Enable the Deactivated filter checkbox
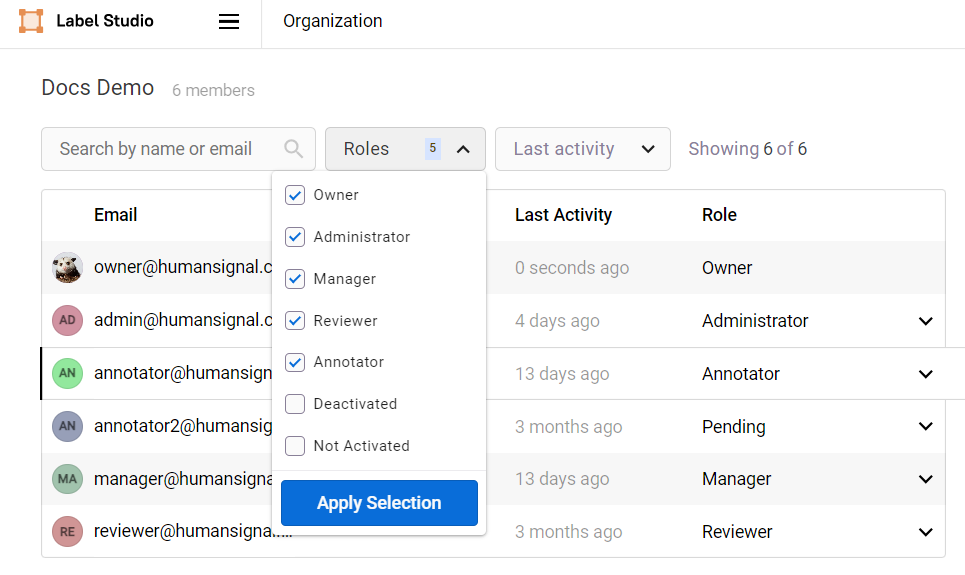The width and height of the screenshot is (965, 575). click(295, 404)
